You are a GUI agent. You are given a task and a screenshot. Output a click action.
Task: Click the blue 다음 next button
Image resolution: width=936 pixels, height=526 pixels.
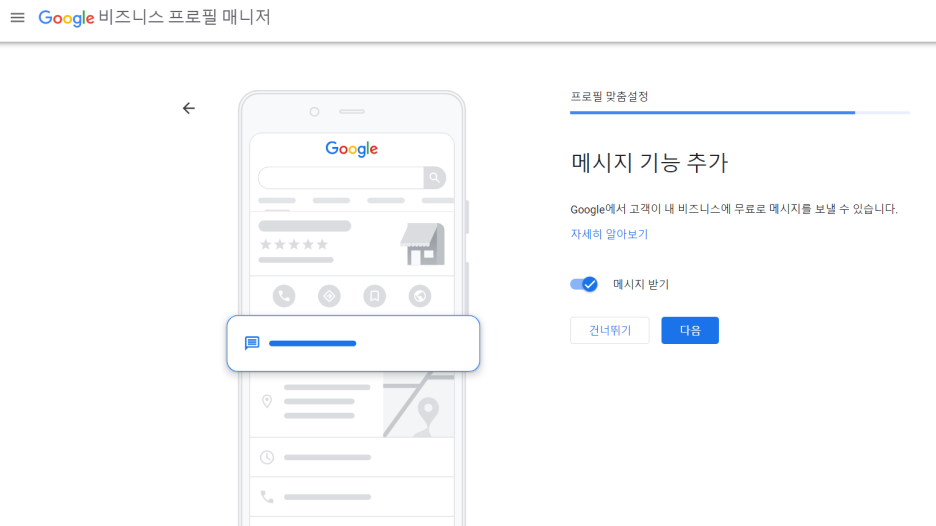(690, 330)
